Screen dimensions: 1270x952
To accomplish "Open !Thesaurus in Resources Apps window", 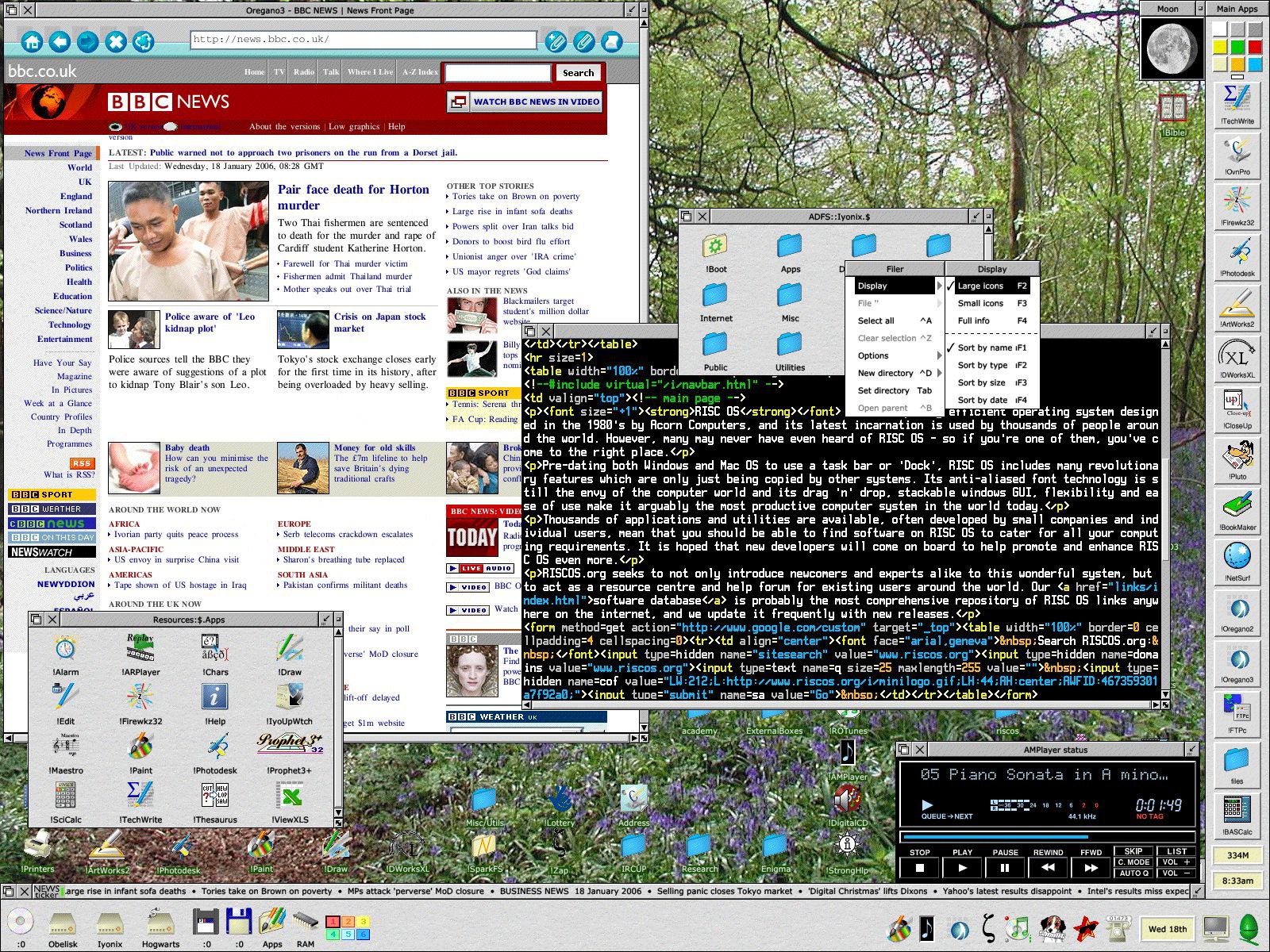I will 215,803.
